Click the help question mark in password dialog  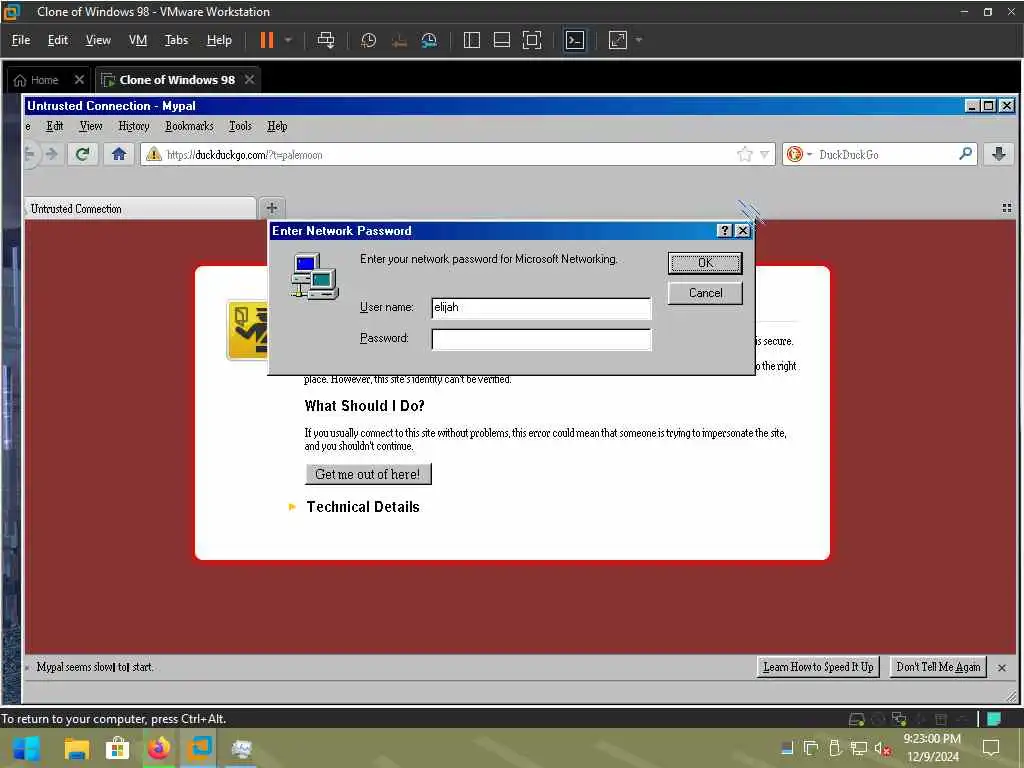[x=724, y=231]
